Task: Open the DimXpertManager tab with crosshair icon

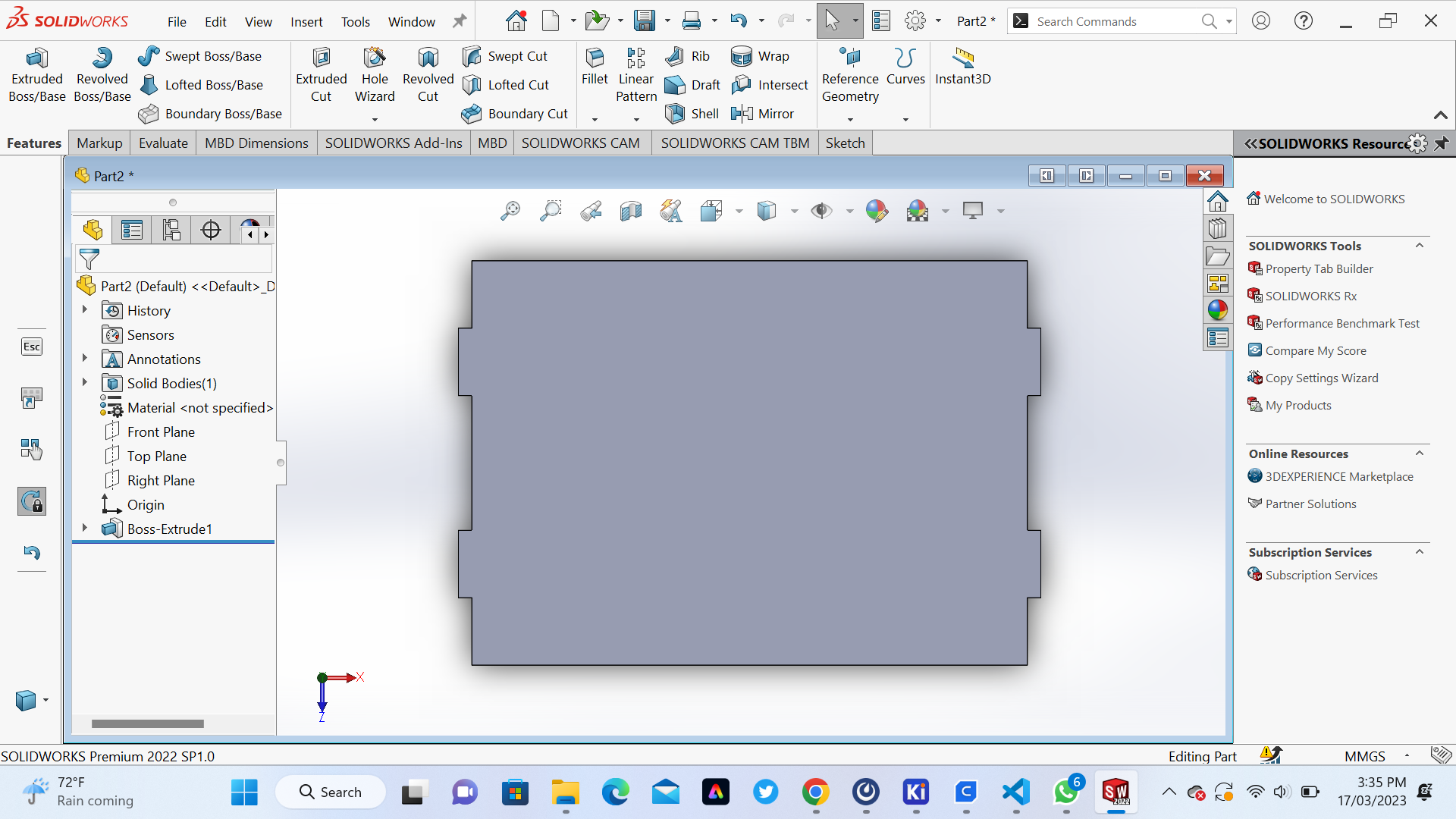Action: (211, 230)
